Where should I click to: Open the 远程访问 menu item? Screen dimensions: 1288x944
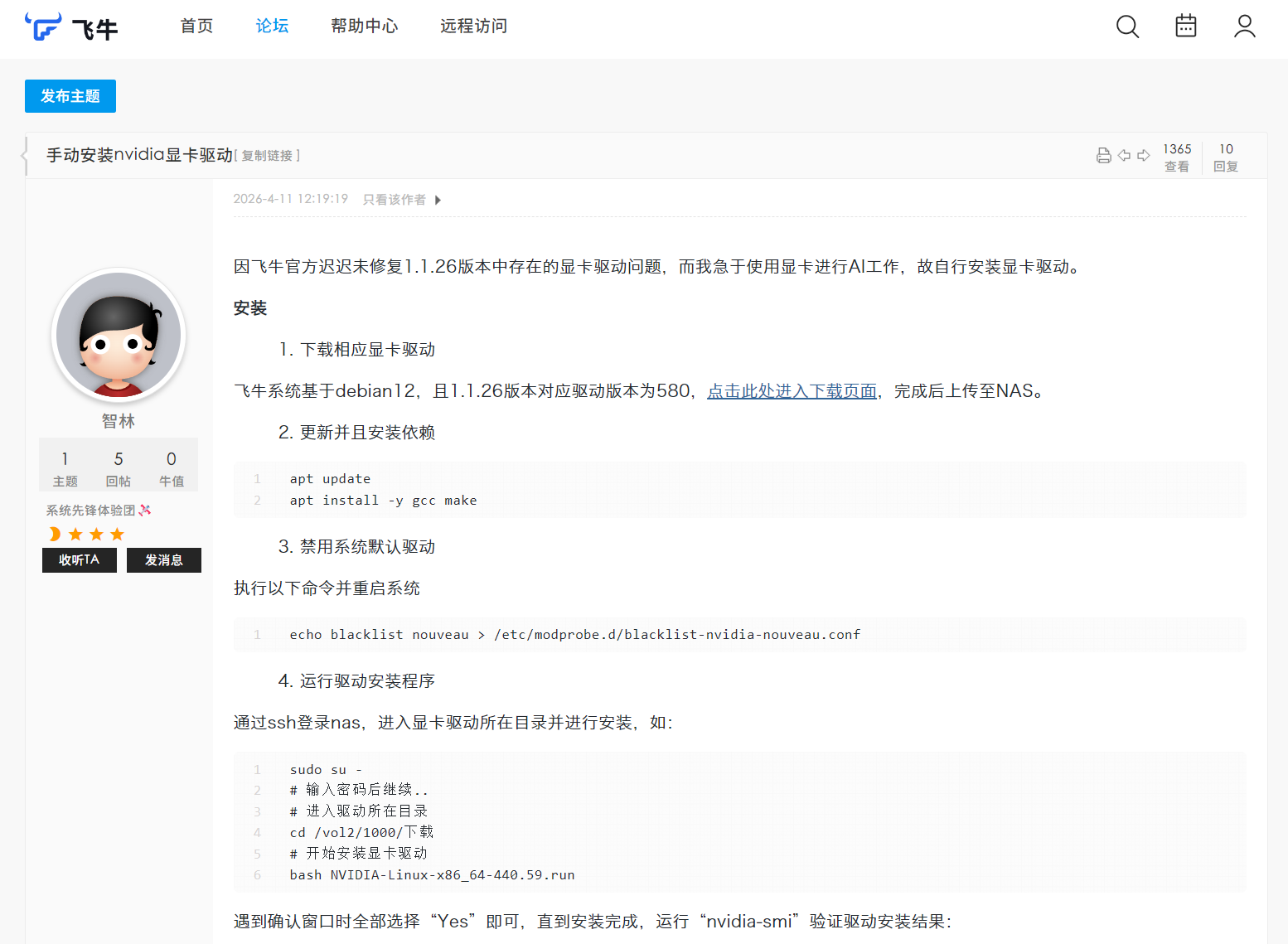pyautogui.click(x=473, y=27)
